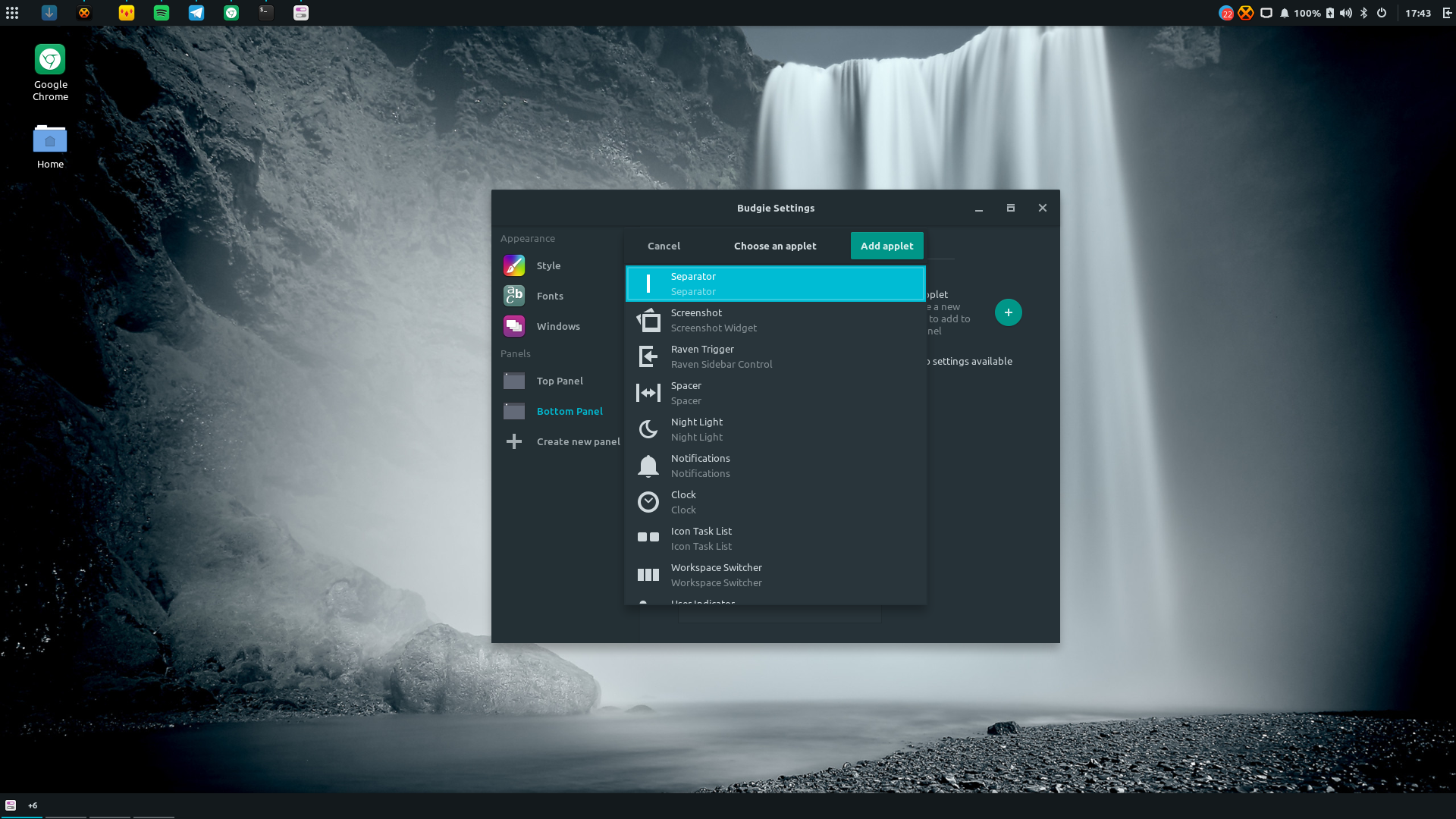Open the Google Chrome desktop shortcut

click(x=50, y=73)
